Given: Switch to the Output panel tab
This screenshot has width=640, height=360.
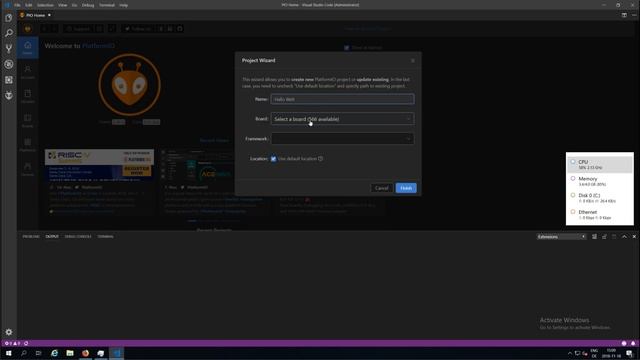Looking at the screenshot, I should (x=52, y=236).
